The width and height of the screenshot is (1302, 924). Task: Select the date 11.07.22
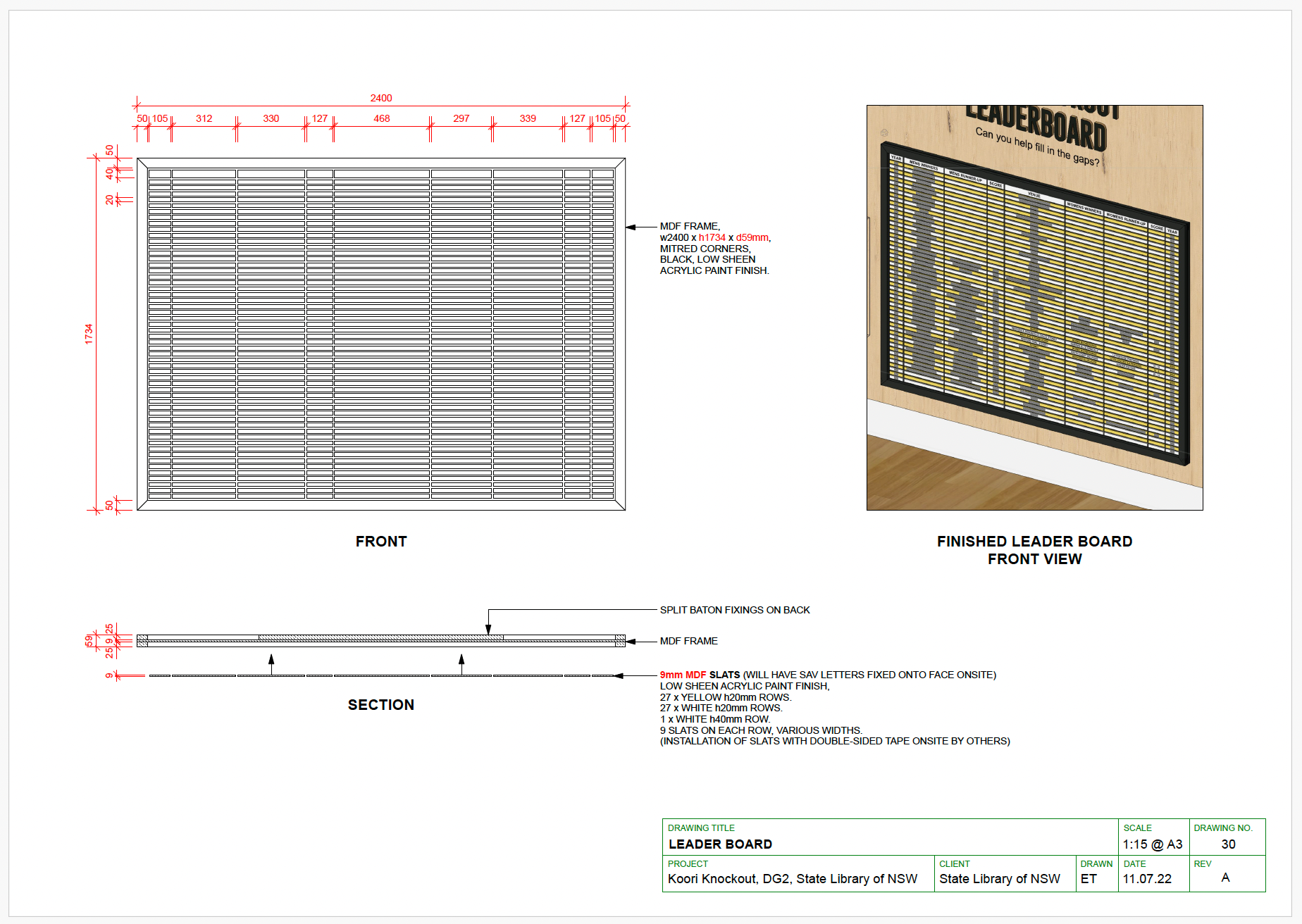click(1147, 879)
